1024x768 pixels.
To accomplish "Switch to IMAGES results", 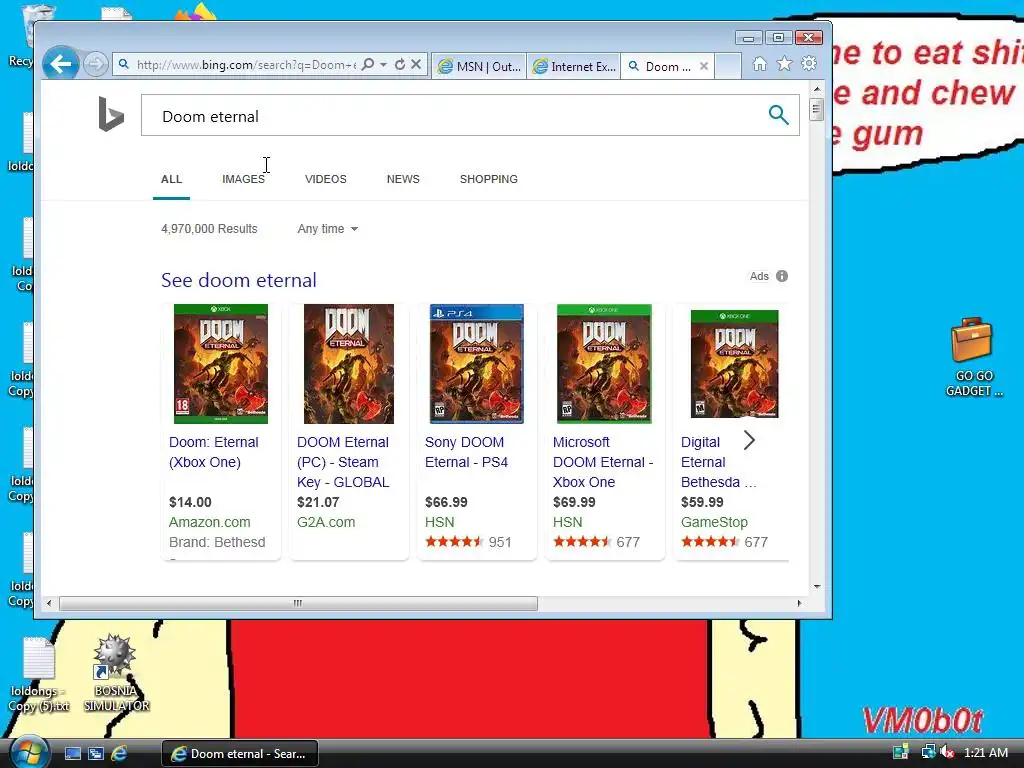I will 243,179.
